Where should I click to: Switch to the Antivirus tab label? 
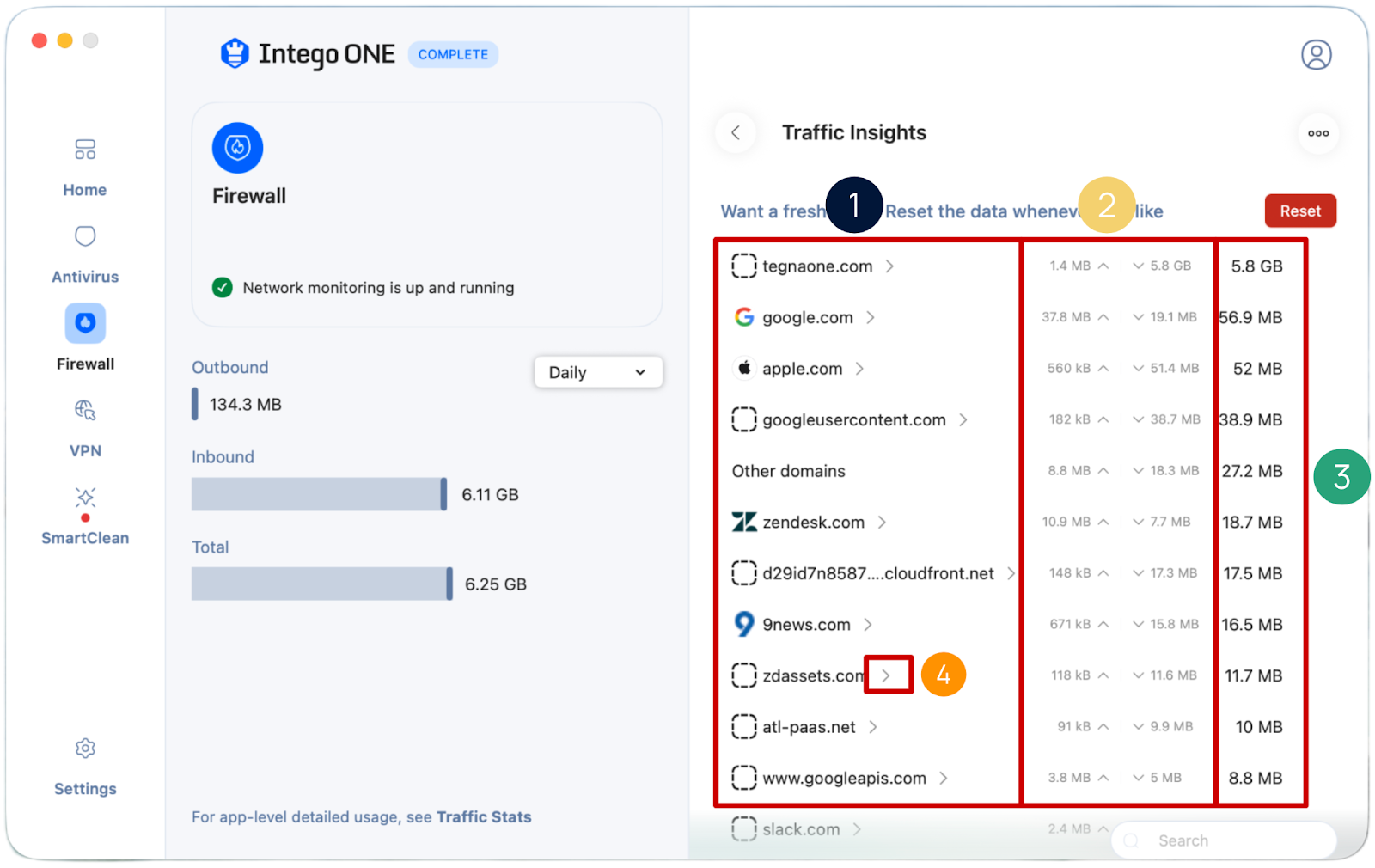(85, 277)
